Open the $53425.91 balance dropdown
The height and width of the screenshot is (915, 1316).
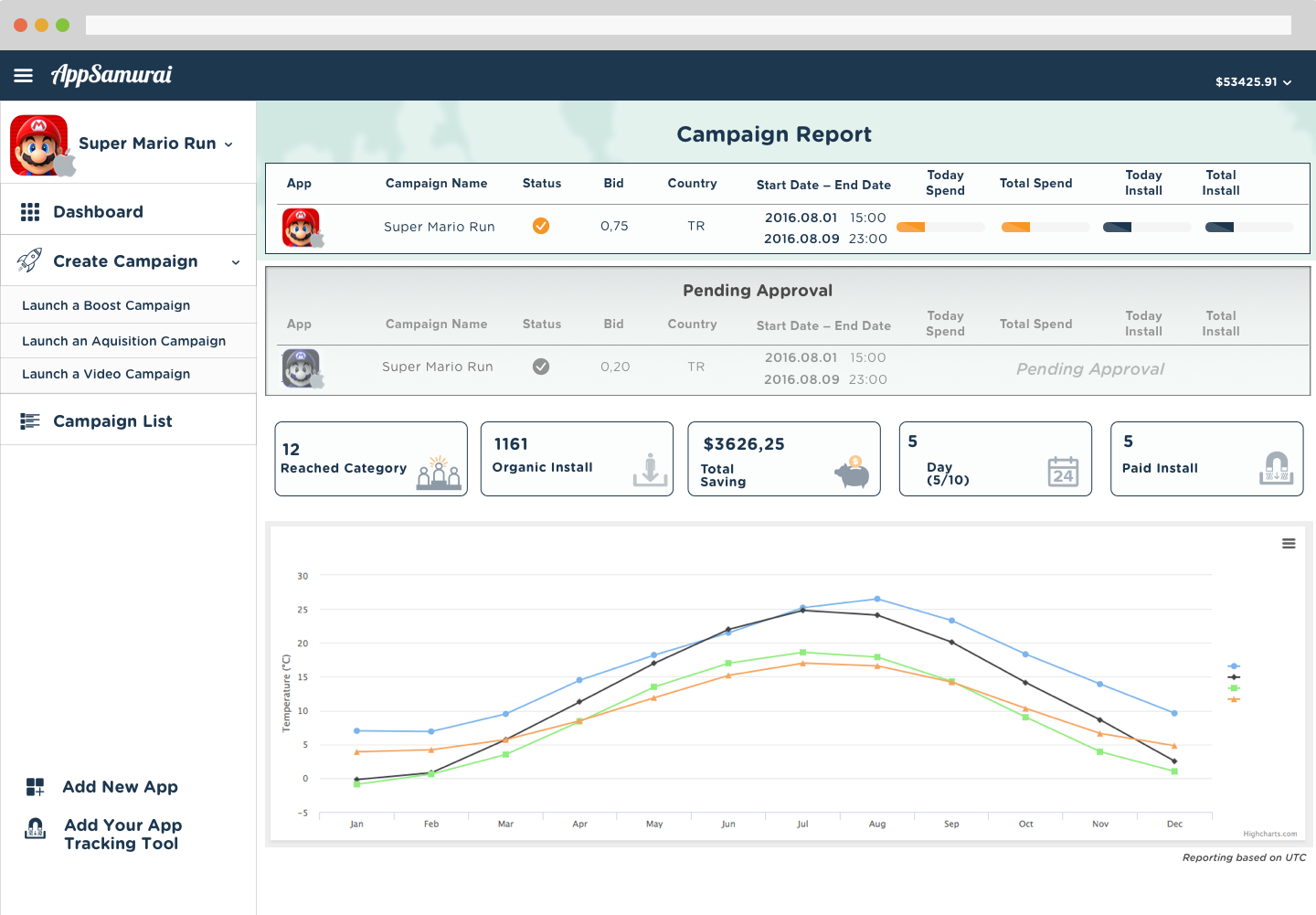[x=1253, y=81]
